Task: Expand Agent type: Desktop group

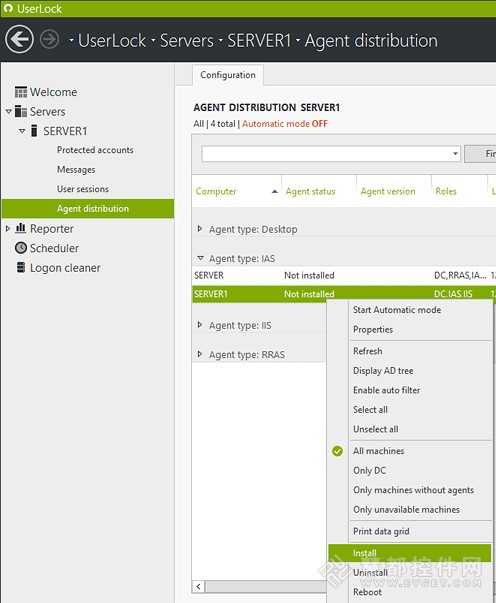Action: tap(200, 229)
